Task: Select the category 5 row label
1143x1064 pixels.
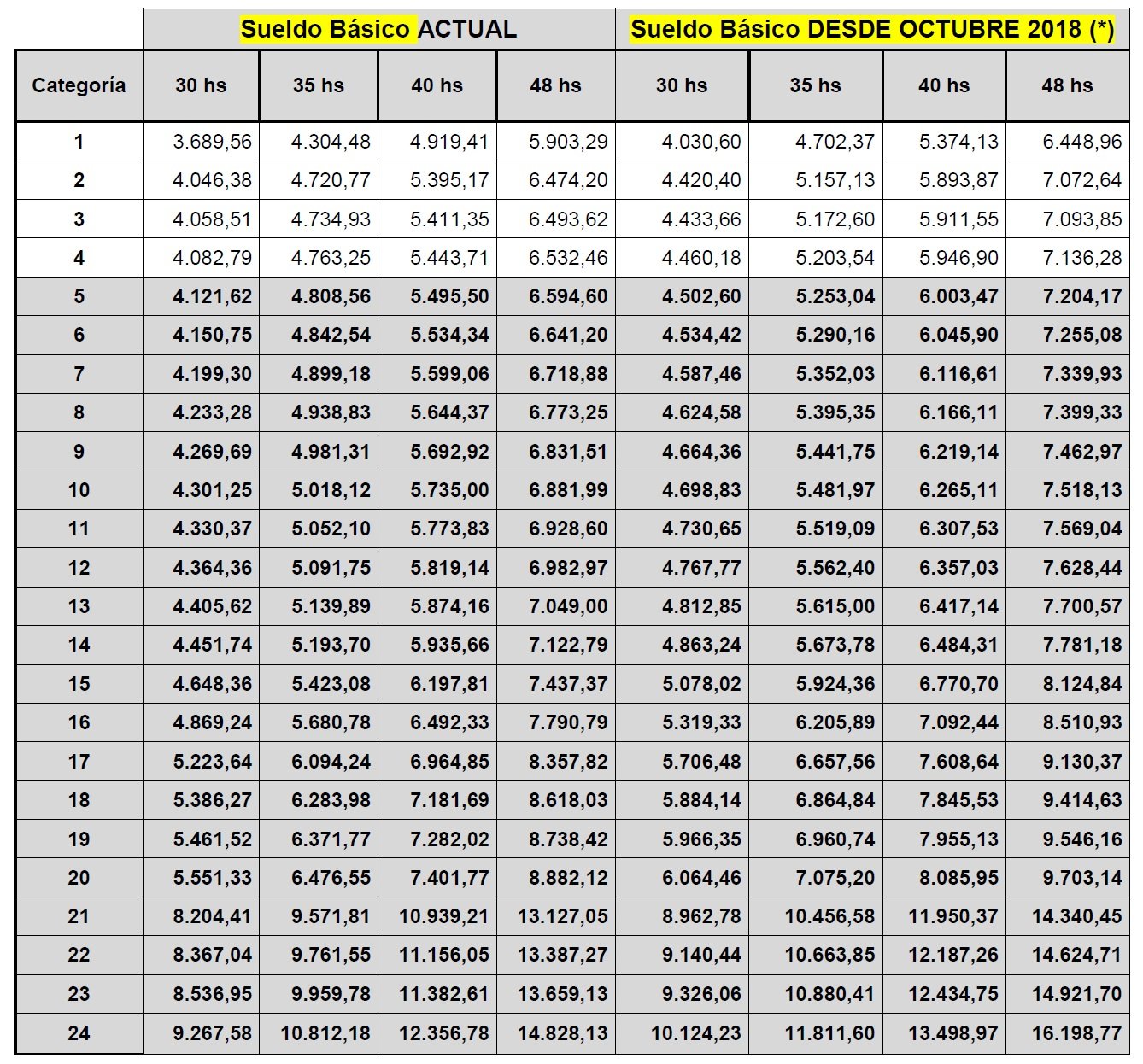Action: 79,296
